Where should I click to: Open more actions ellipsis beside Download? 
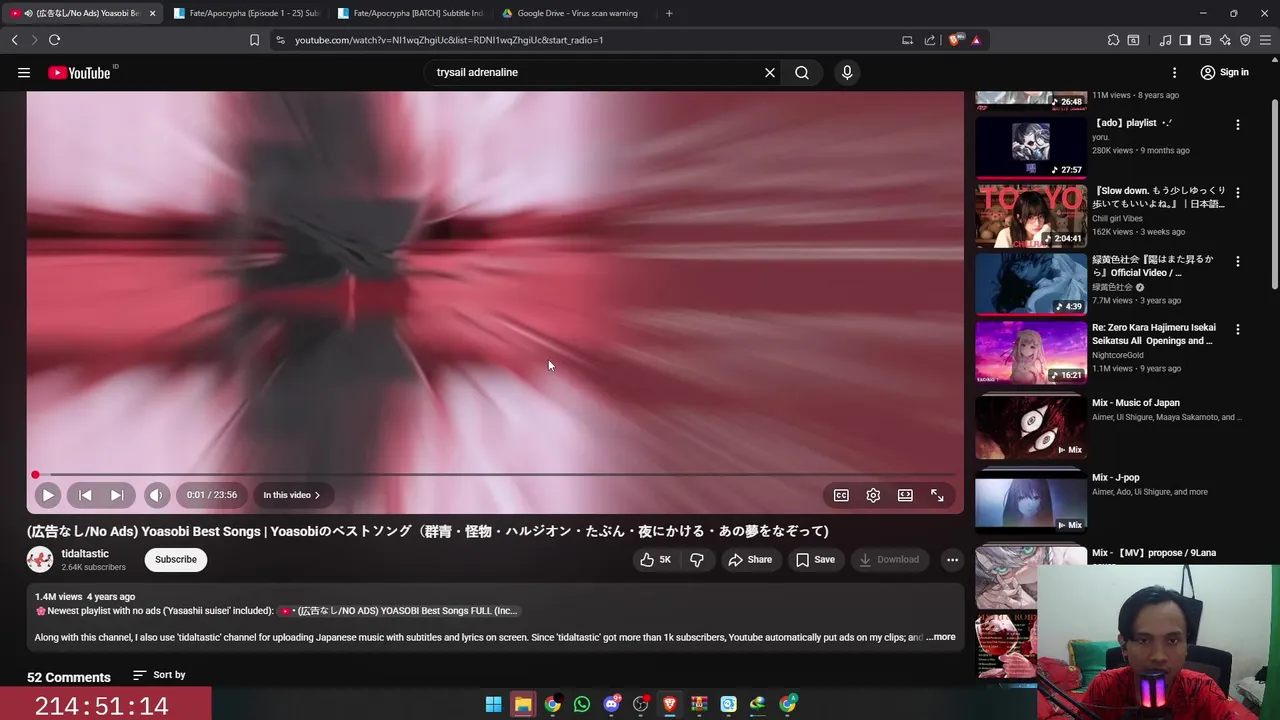pos(952,560)
